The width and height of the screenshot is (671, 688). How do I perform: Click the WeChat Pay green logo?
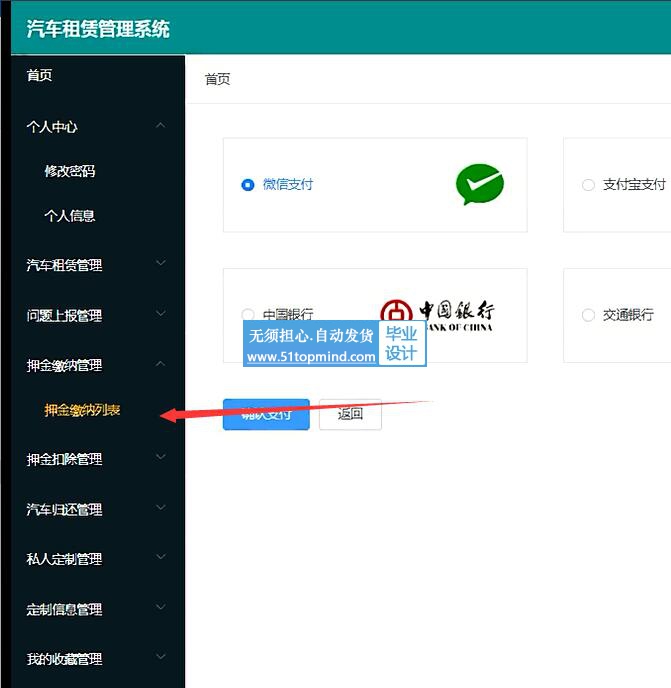pyautogui.click(x=480, y=184)
